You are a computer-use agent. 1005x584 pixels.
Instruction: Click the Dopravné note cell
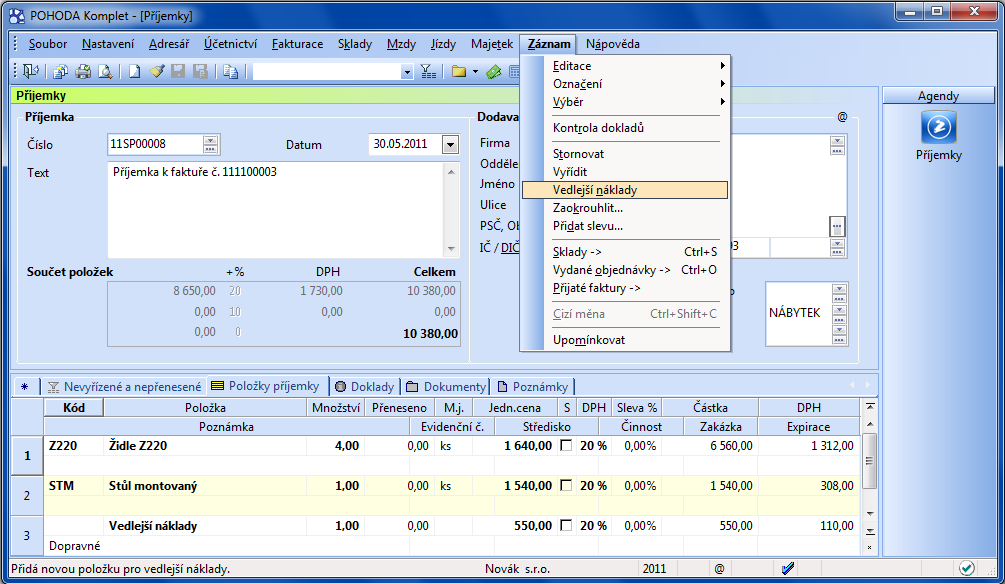pos(226,546)
